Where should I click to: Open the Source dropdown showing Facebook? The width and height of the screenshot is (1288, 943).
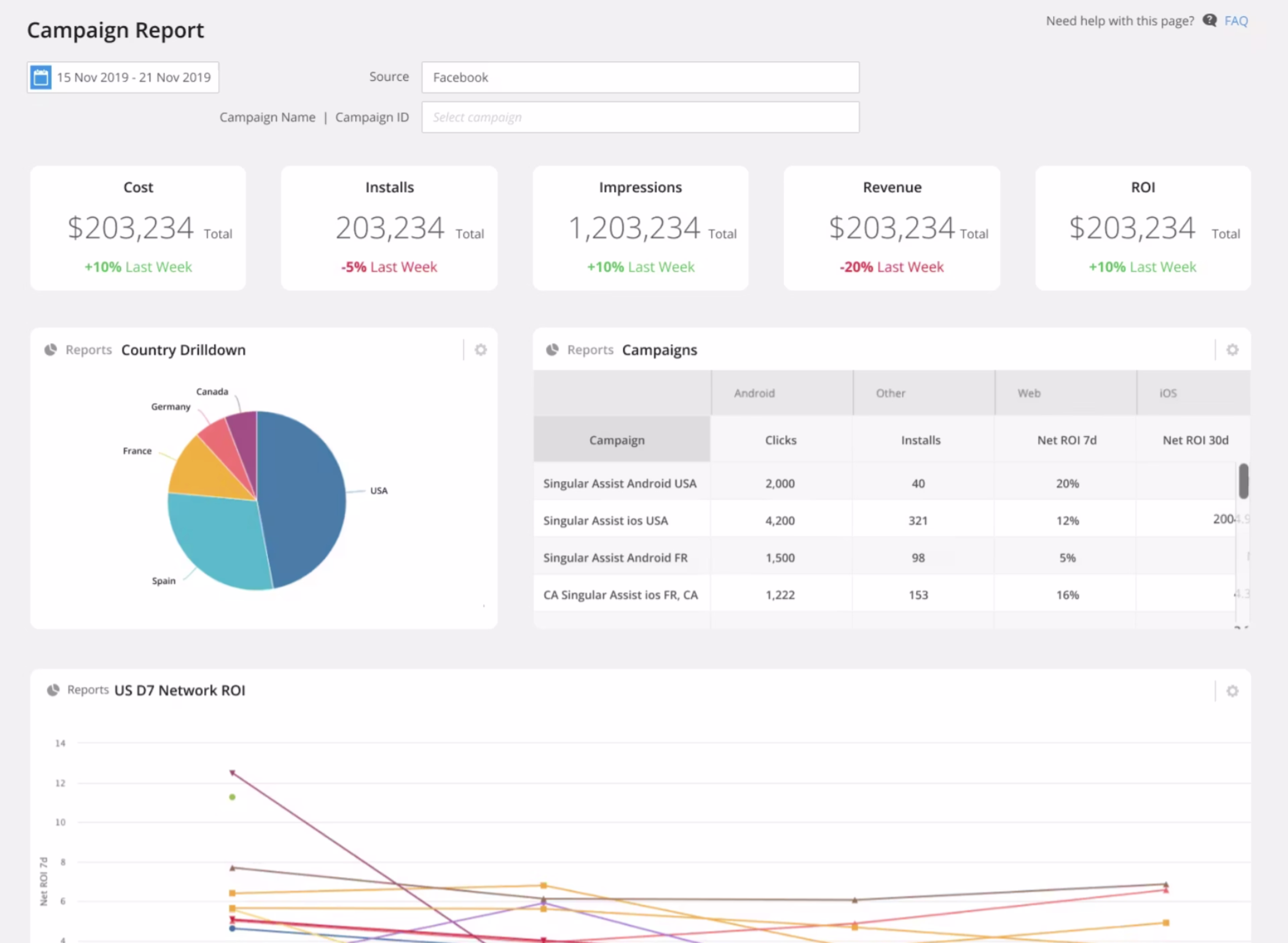(x=639, y=77)
